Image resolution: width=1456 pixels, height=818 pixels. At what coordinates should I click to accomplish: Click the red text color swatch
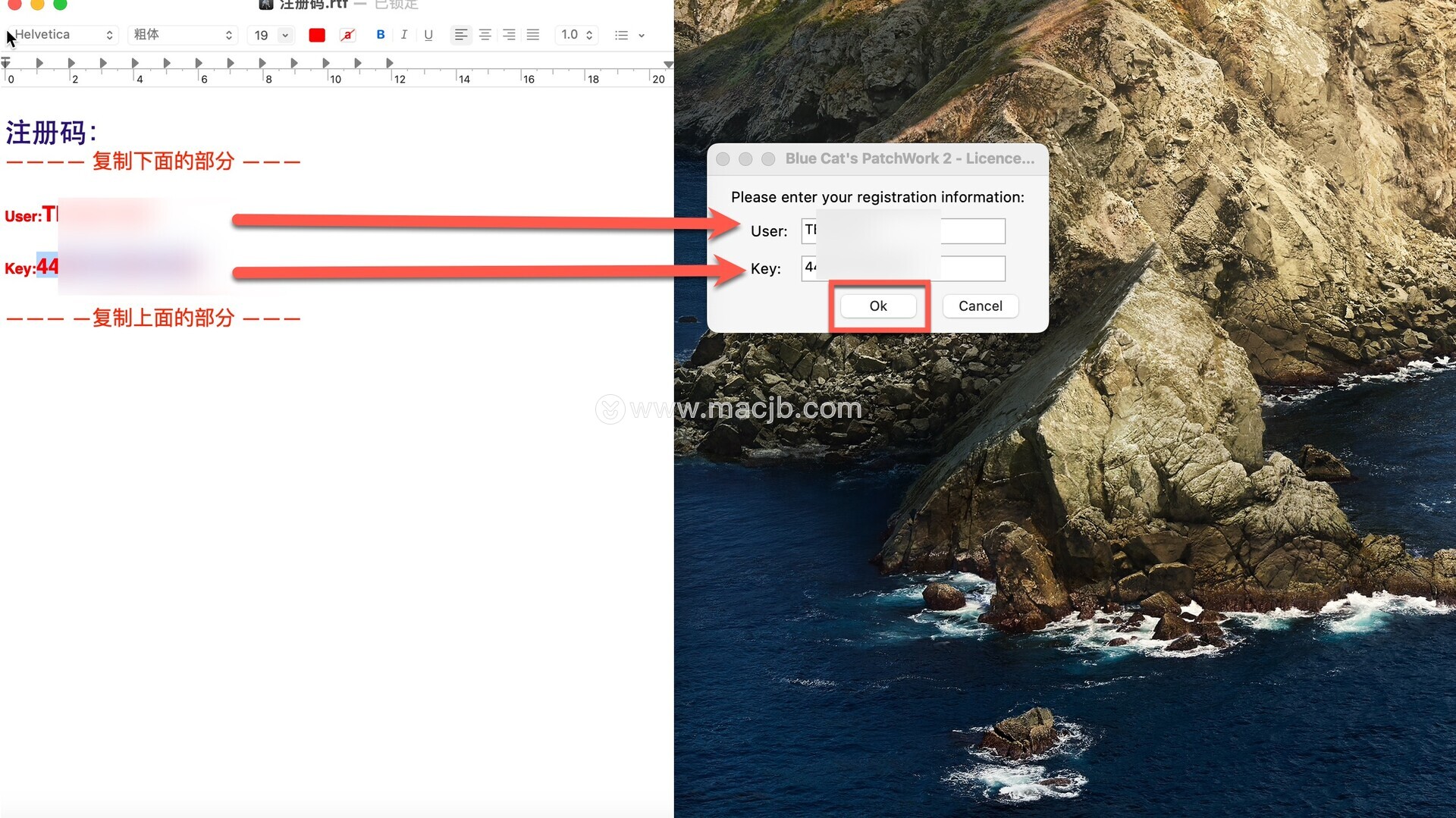click(x=317, y=35)
